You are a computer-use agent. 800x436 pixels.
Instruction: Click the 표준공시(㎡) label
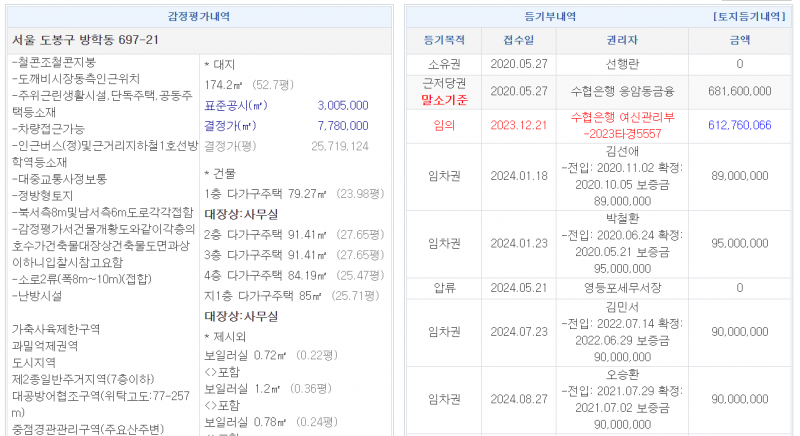click(236, 105)
